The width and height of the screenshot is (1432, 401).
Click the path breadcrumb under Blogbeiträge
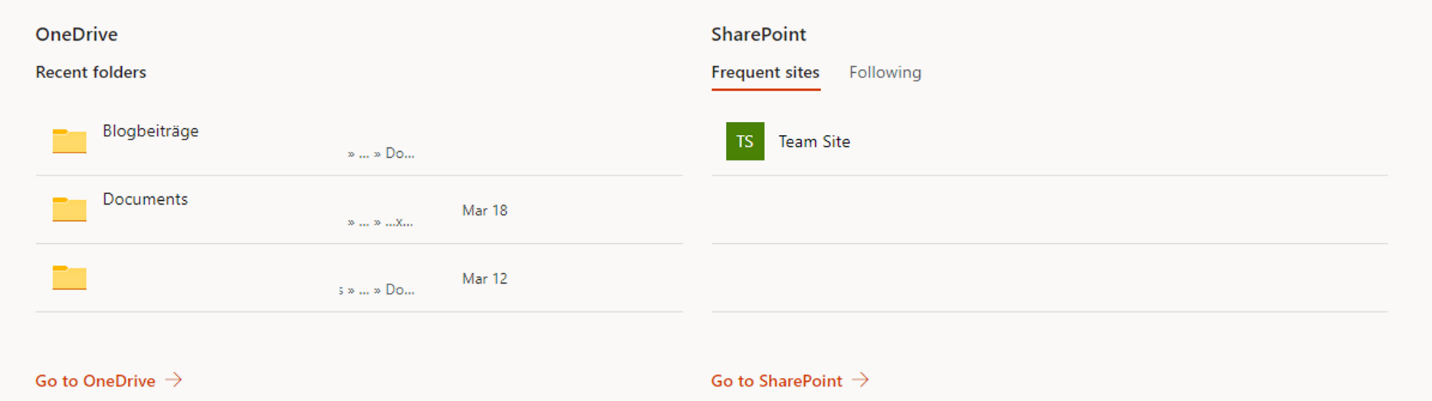pyautogui.click(x=381, y=154)
